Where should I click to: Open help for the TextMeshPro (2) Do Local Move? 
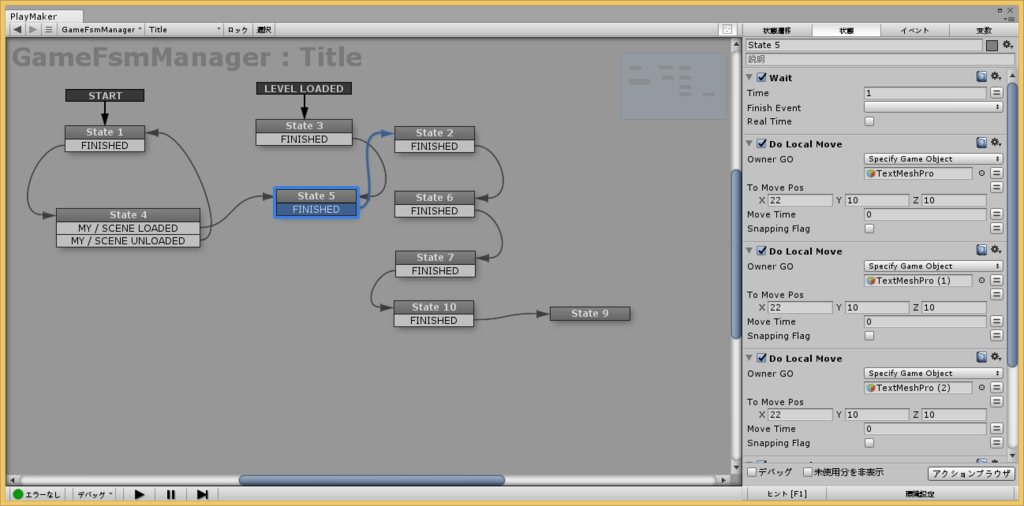(x=982, y=357)
